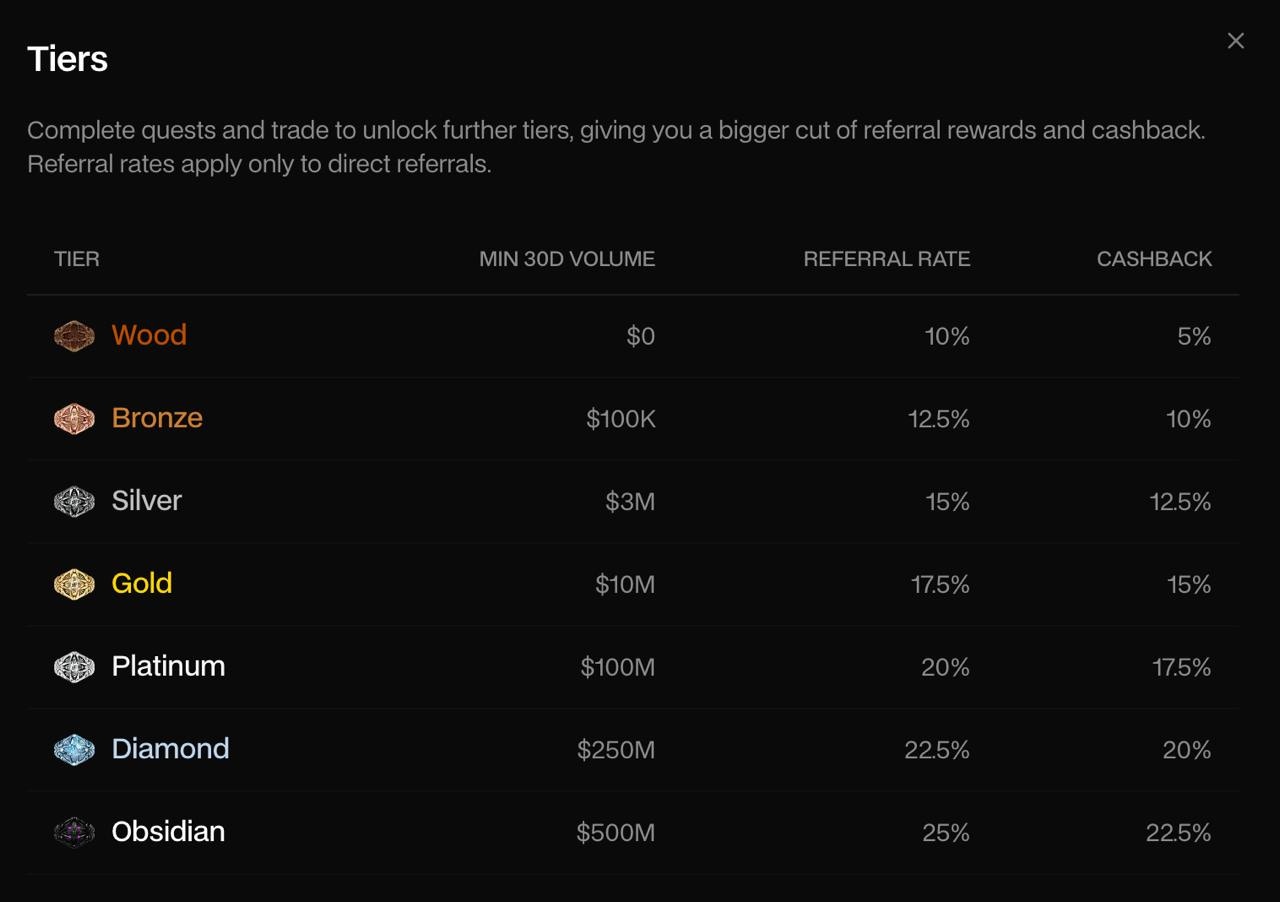Click the Bronze $100K volume value
Screen dimensions: 1280x902
pyautogui.click(x=621, y=419)
